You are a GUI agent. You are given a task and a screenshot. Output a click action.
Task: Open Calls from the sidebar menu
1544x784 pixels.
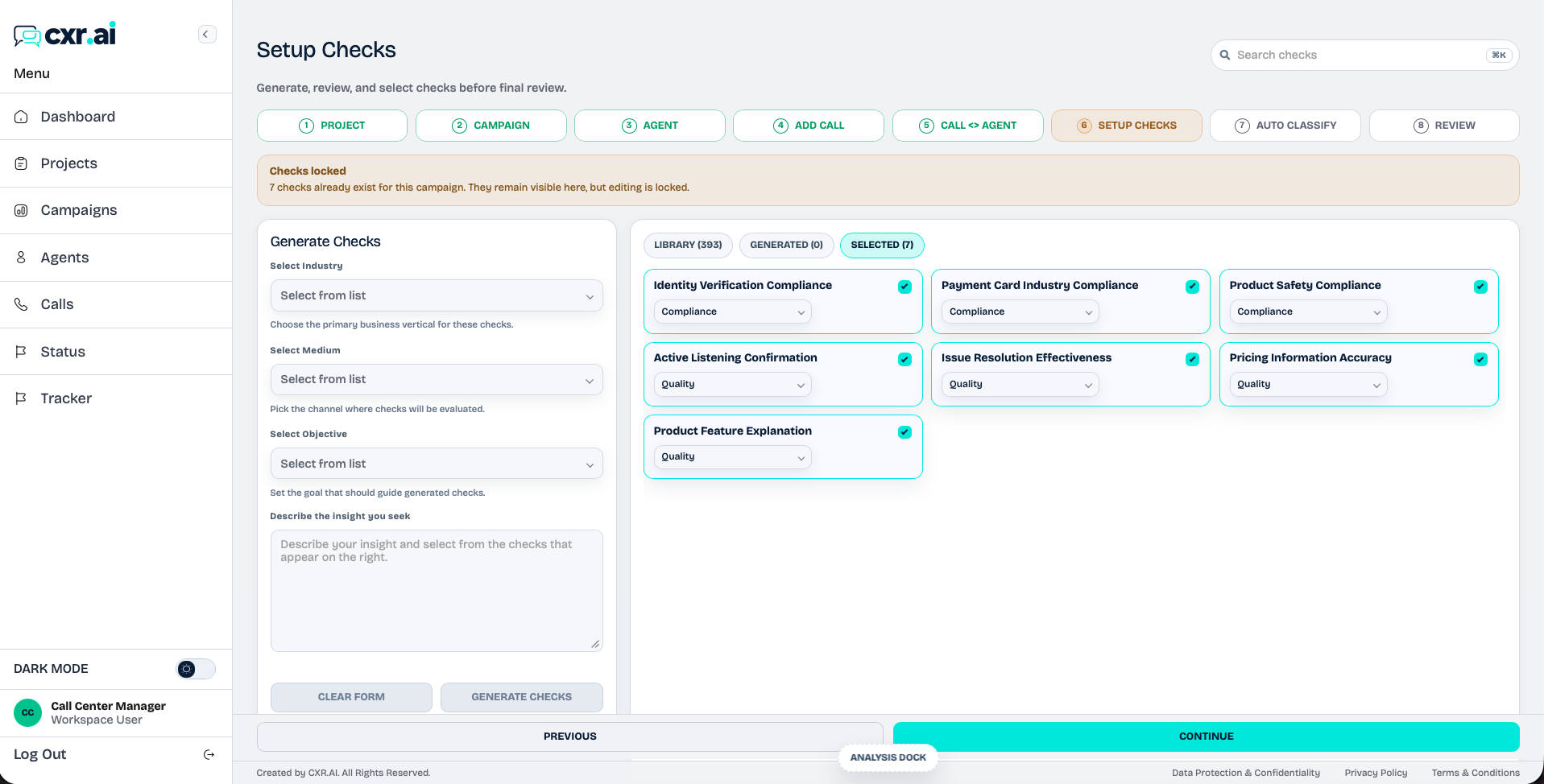(116, 304)
